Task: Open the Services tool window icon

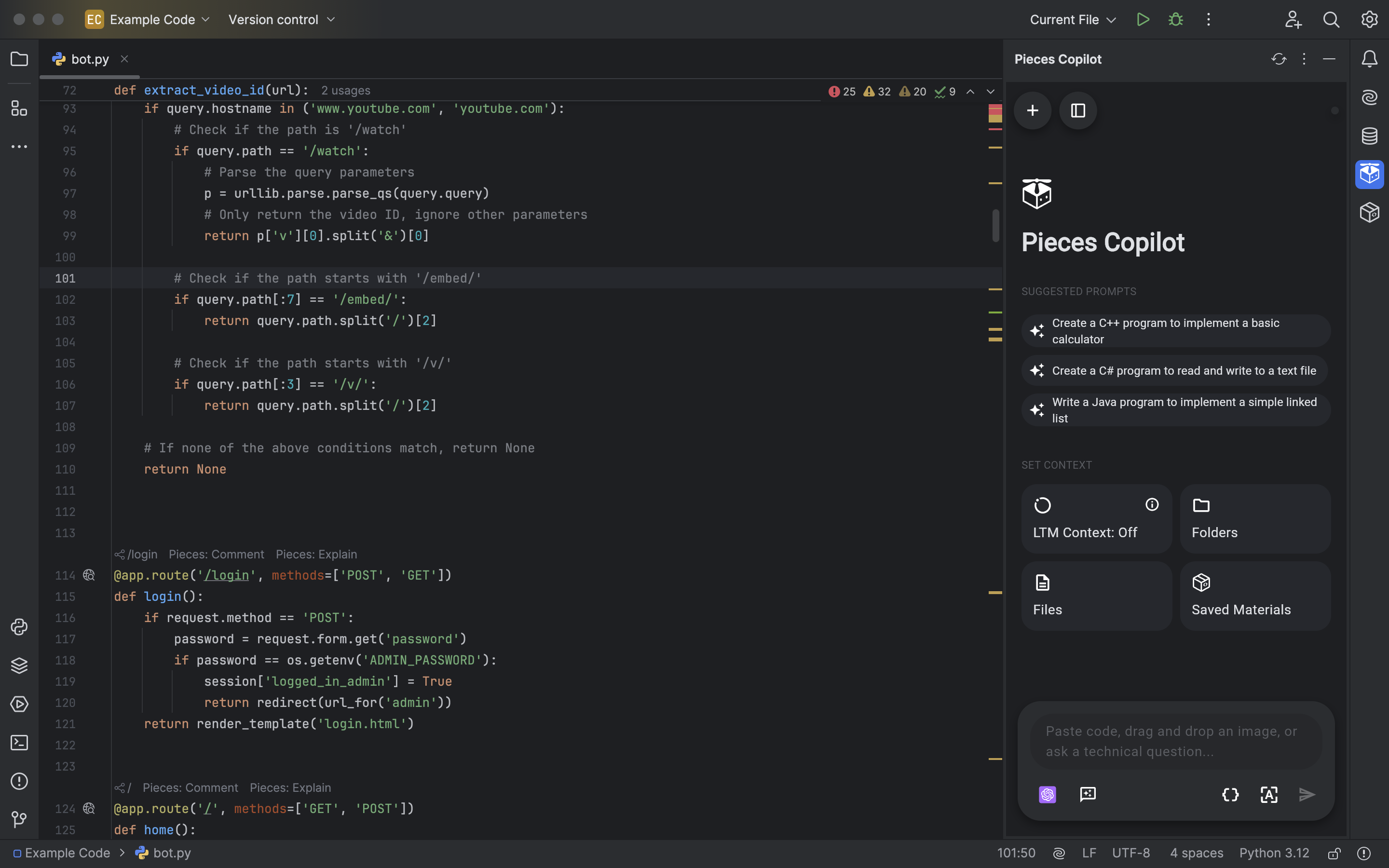Action: point(19,704)
